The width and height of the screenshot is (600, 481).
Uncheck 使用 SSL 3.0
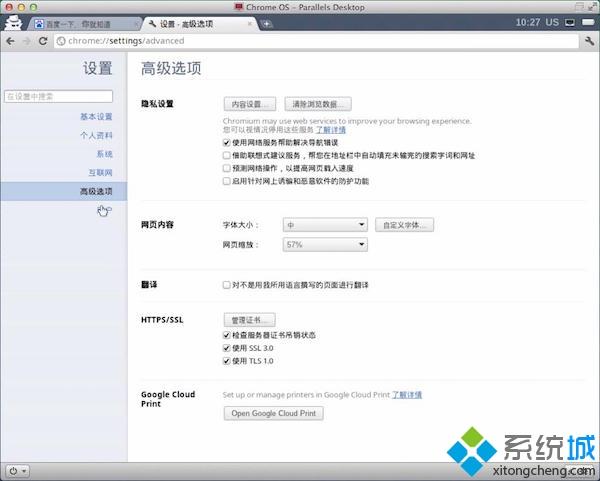(x=227, y=348)
